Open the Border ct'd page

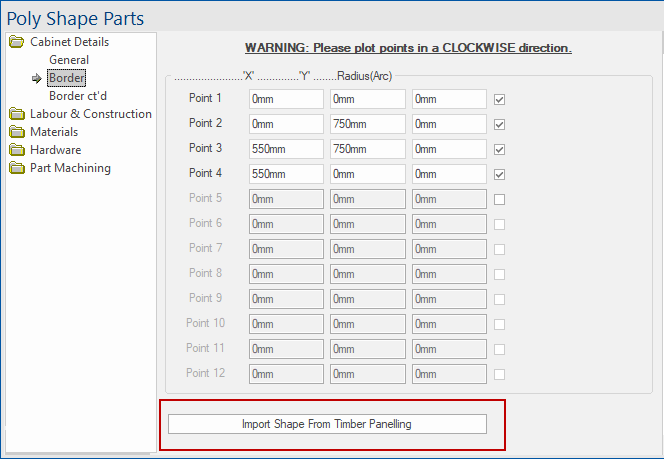coord(78,96)
